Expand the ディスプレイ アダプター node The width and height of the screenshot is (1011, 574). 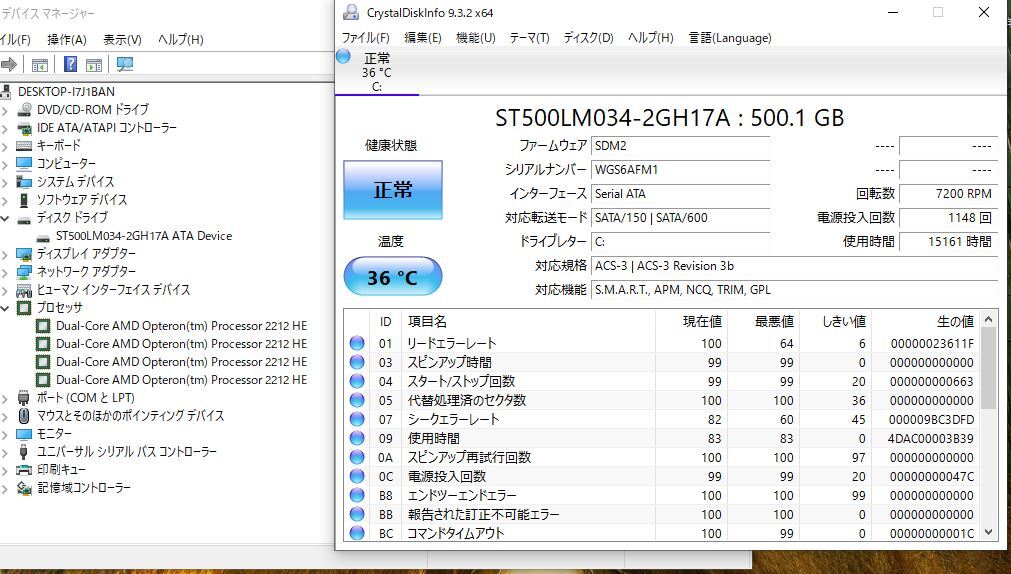point(5,254)
